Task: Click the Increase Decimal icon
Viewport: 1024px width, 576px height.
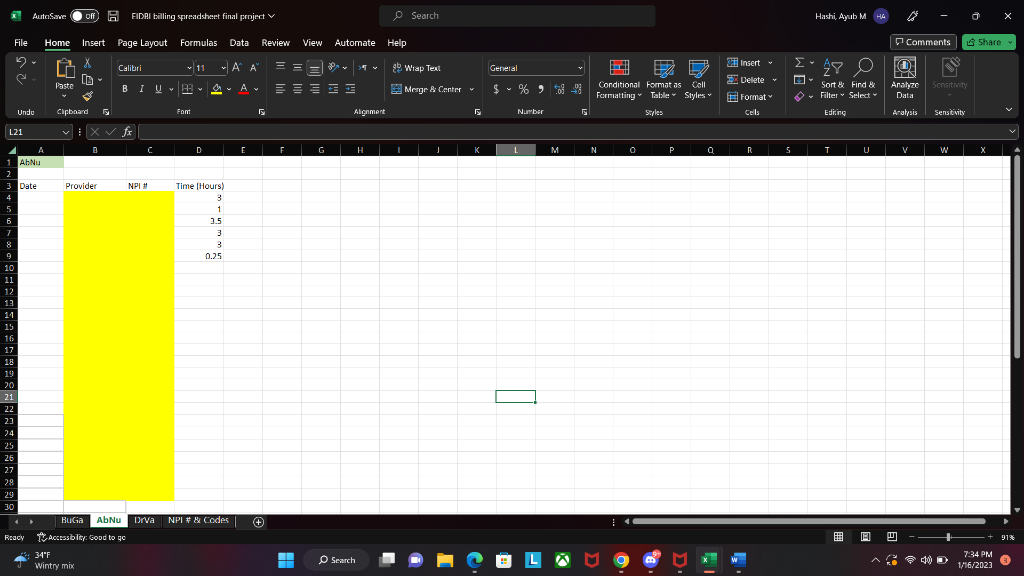Action: [559, 89]
